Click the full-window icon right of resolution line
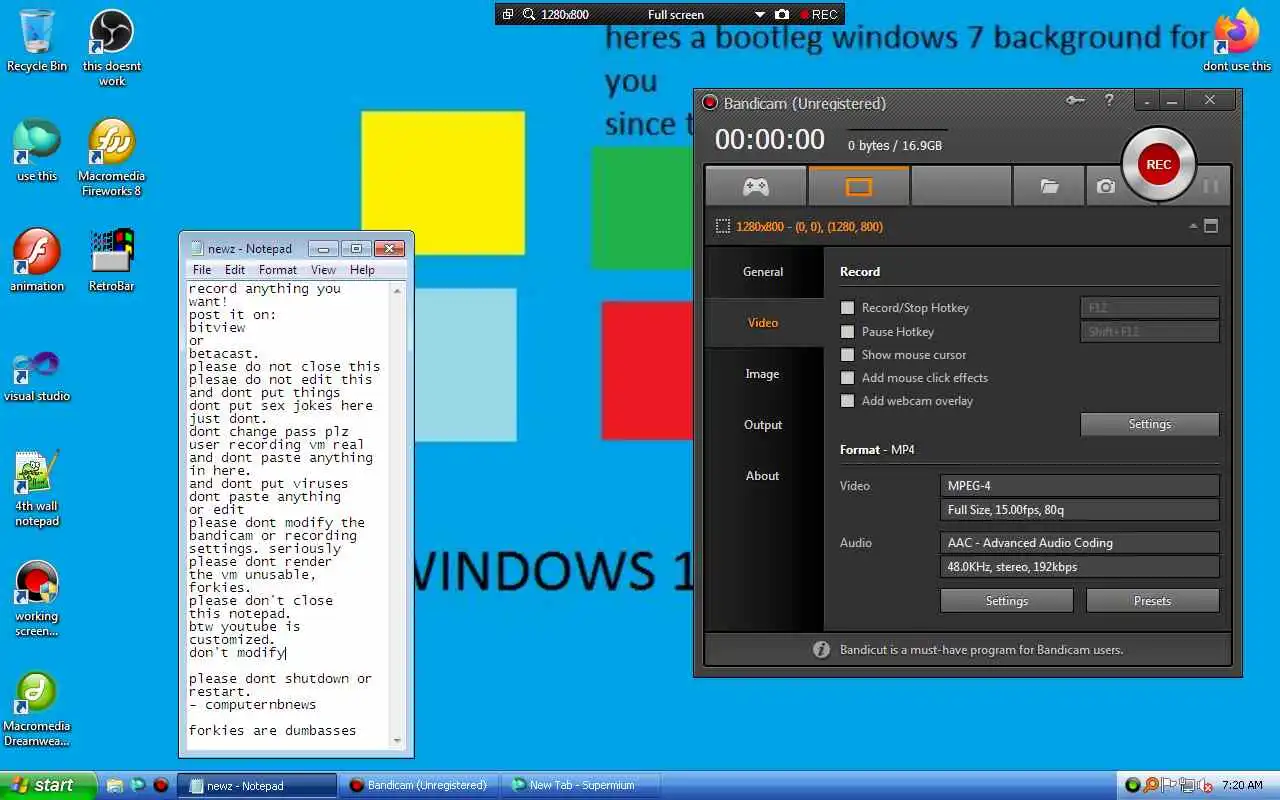The width and height of the screenshot is (1280, 800). click(x=1211, y=226)
